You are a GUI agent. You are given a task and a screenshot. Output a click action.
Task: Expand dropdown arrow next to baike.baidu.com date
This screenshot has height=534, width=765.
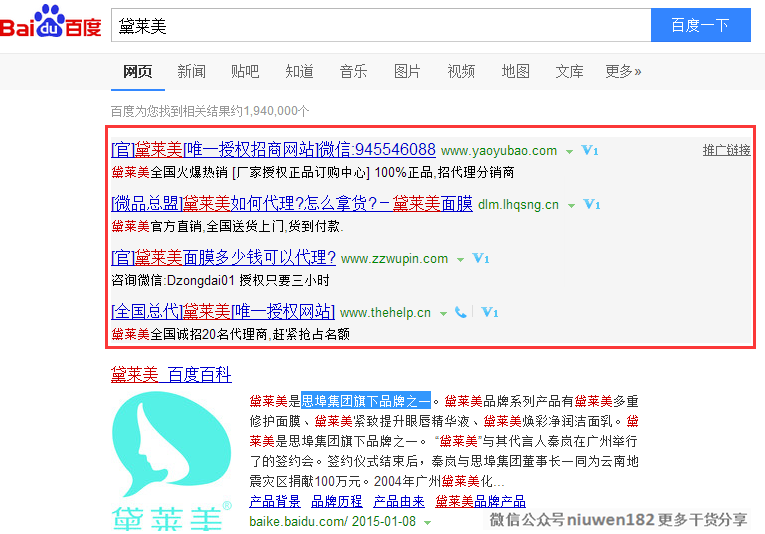pos(427,523)
